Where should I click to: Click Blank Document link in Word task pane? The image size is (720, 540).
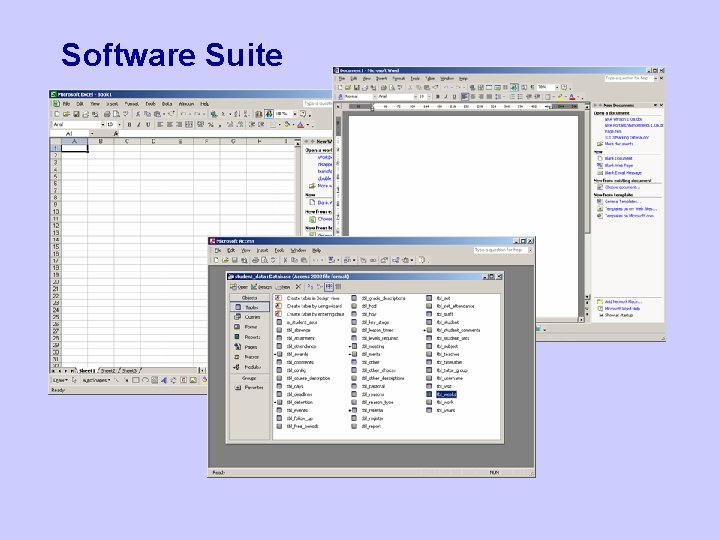click(x=619, y=158)
